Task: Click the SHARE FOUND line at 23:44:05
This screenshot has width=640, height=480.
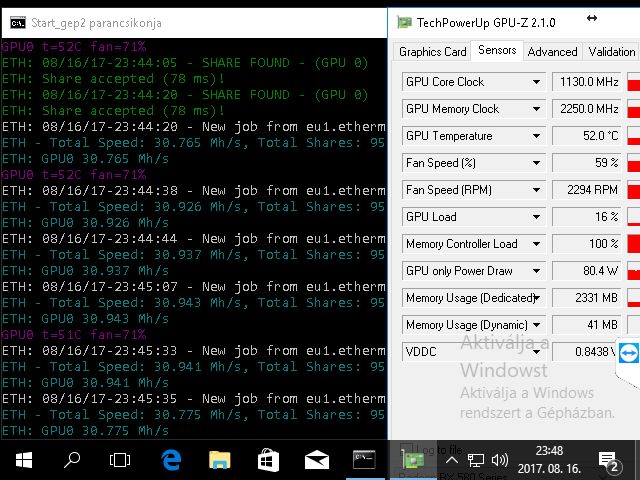Action: tap(184, 62)
